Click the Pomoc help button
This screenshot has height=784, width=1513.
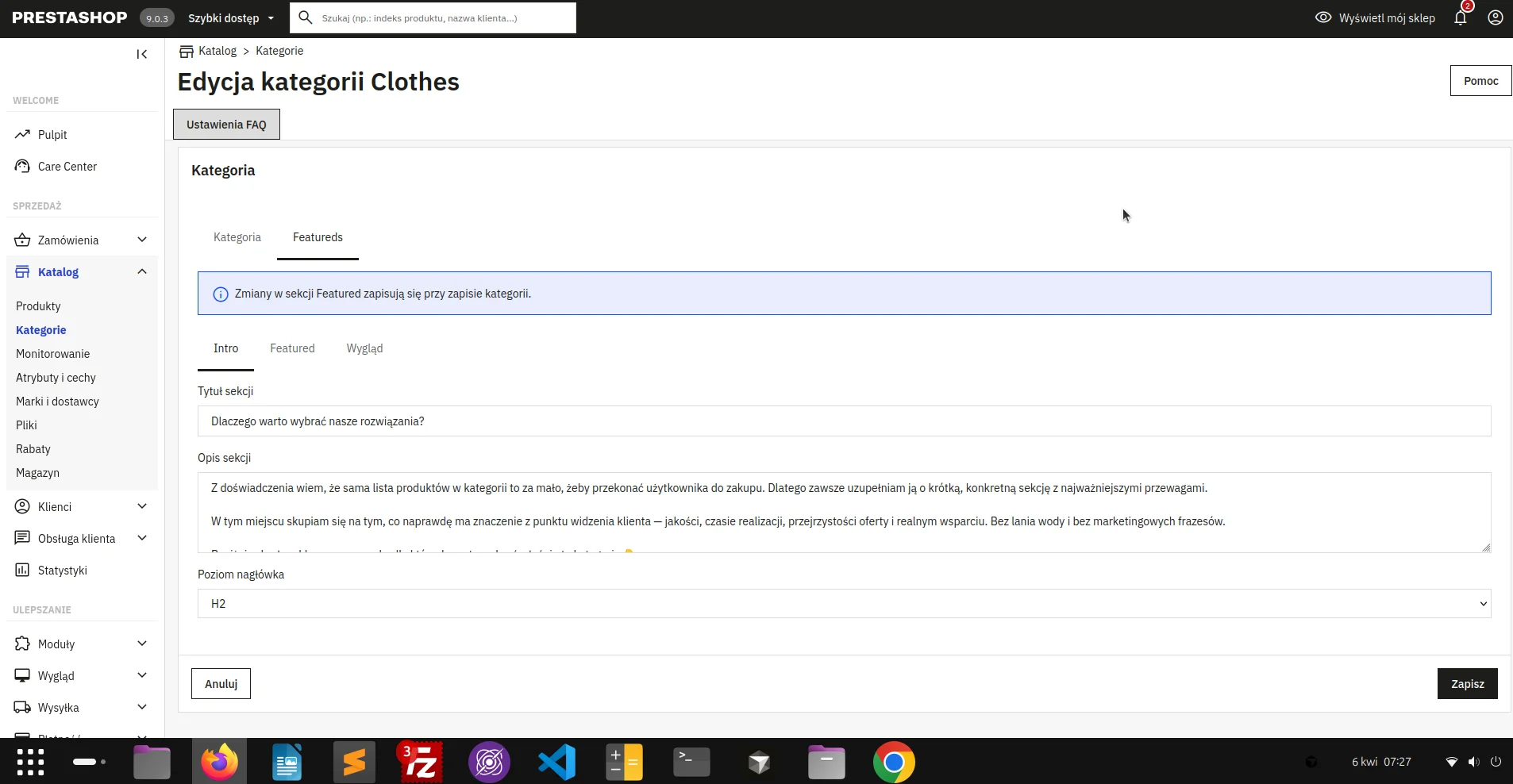coord(1480,81)
